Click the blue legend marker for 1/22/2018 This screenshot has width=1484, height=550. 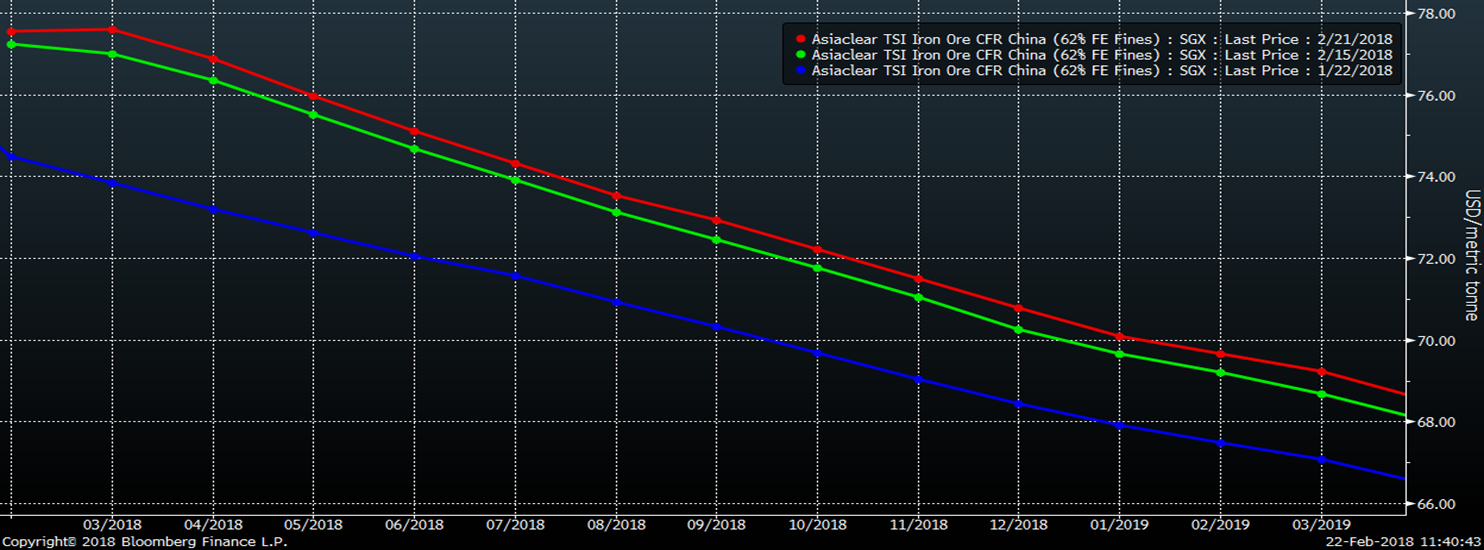point(800,71)
